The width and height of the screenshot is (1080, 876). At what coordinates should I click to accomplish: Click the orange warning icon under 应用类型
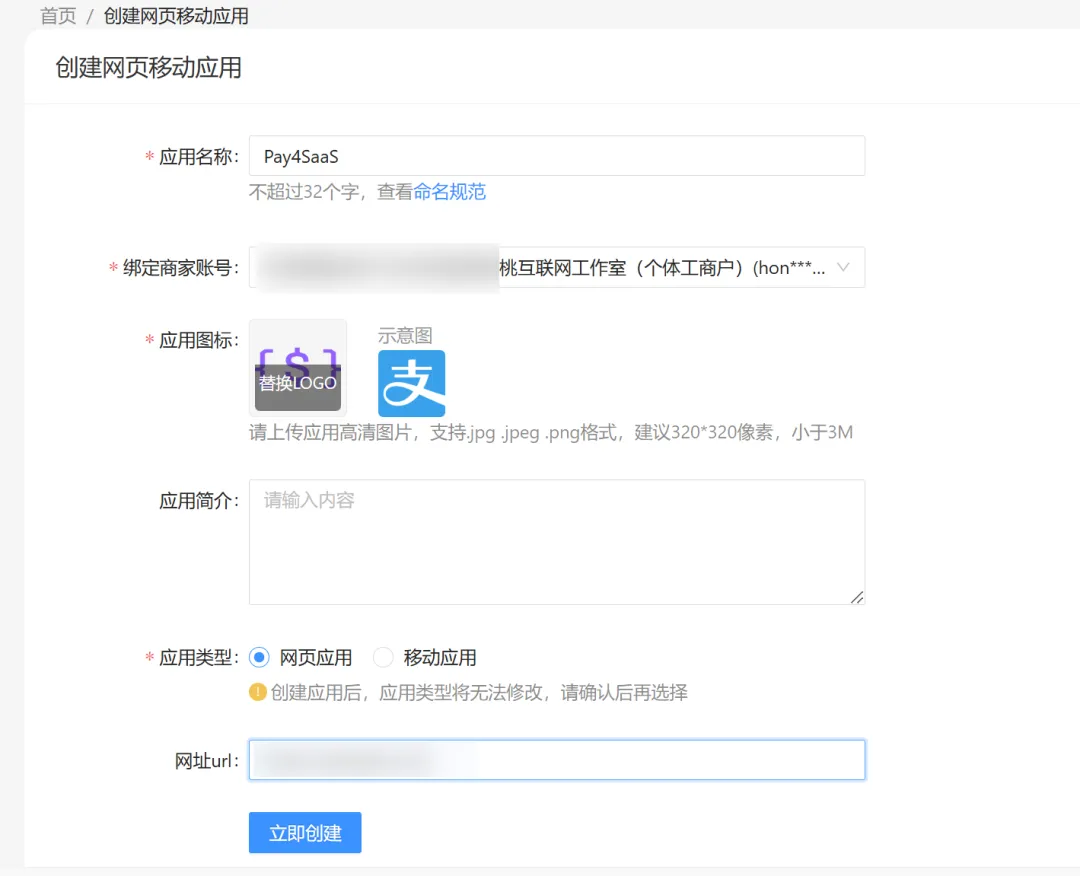258,692
